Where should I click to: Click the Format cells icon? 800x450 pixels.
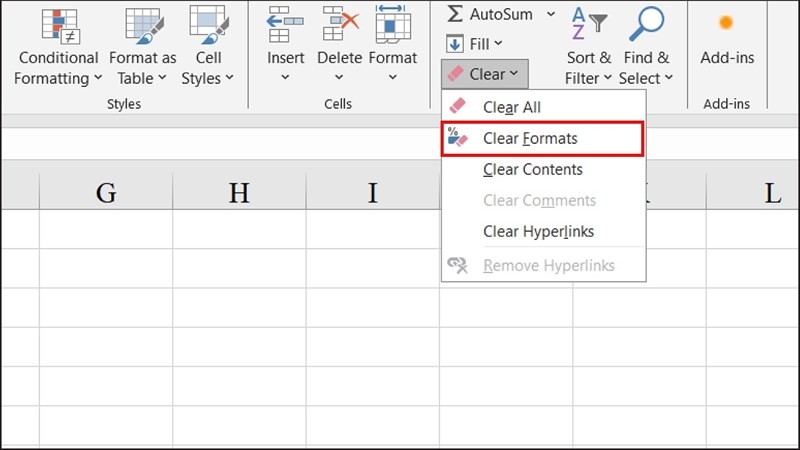coord(393,24)
